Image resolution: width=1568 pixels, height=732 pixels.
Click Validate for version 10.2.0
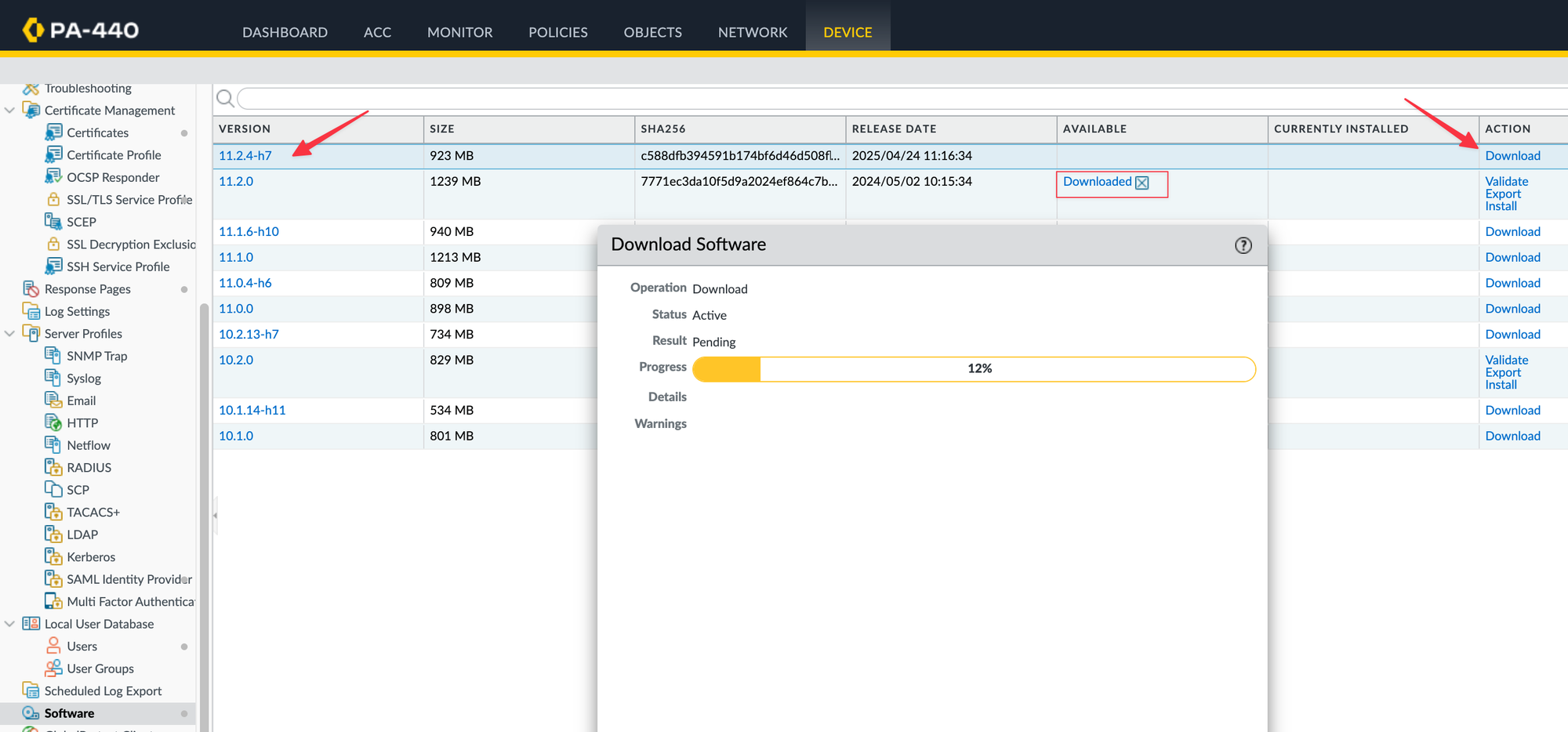click(1506, 360)
